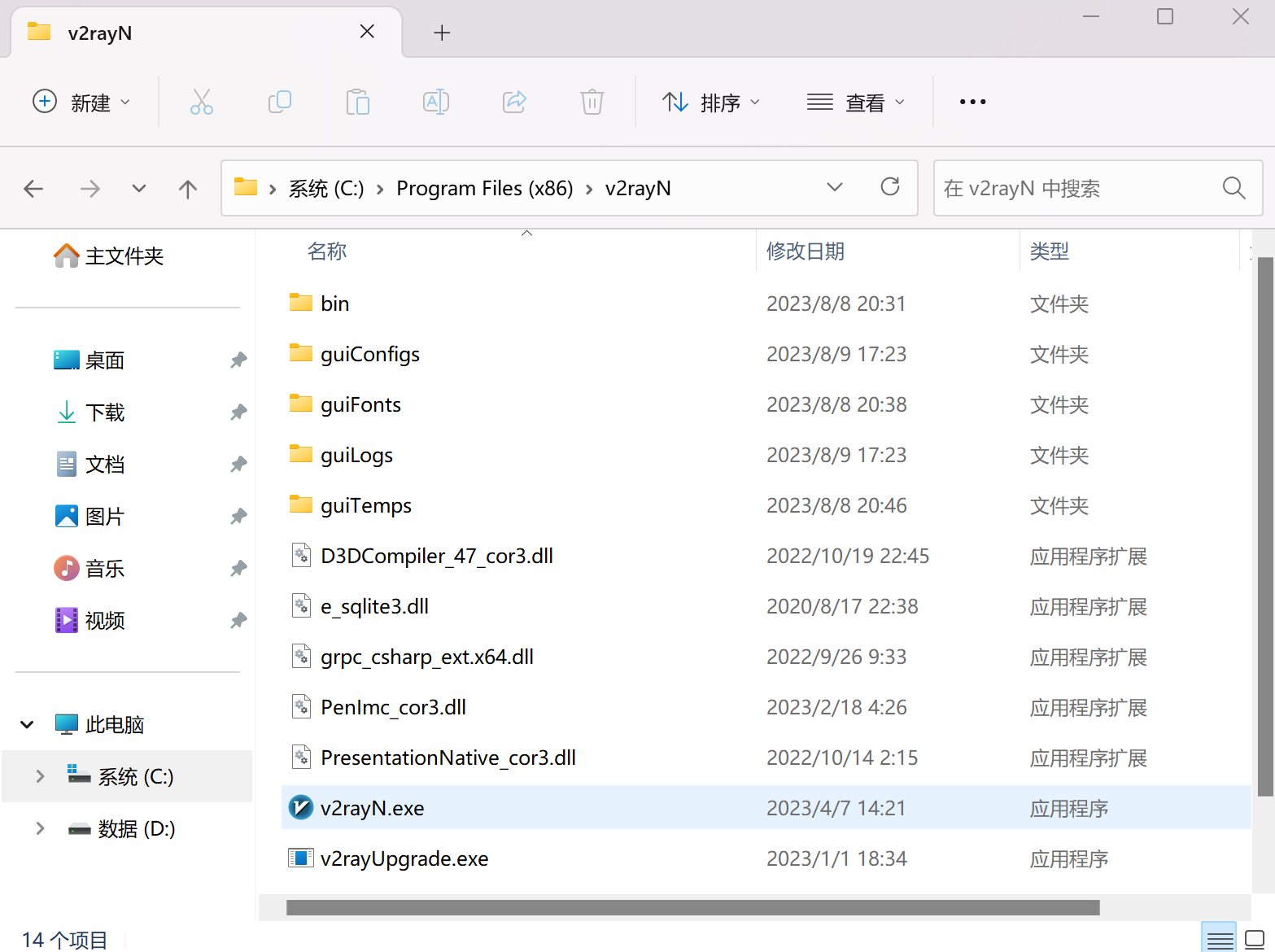Refresh the v2rayN folder view

coord(890,187)
